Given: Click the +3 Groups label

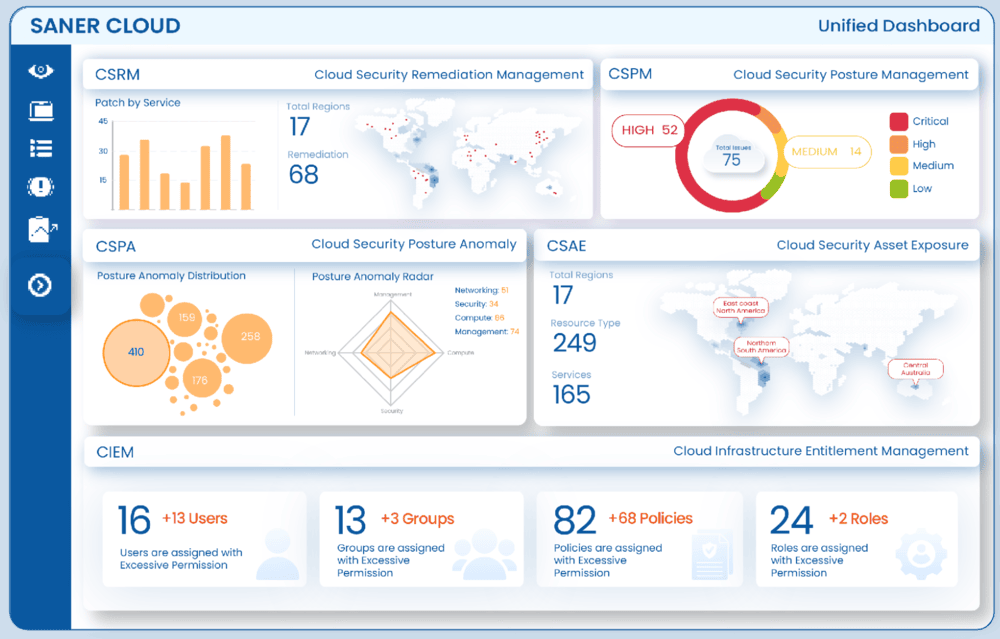Looking at the screenshot, I should coord(418,519).
